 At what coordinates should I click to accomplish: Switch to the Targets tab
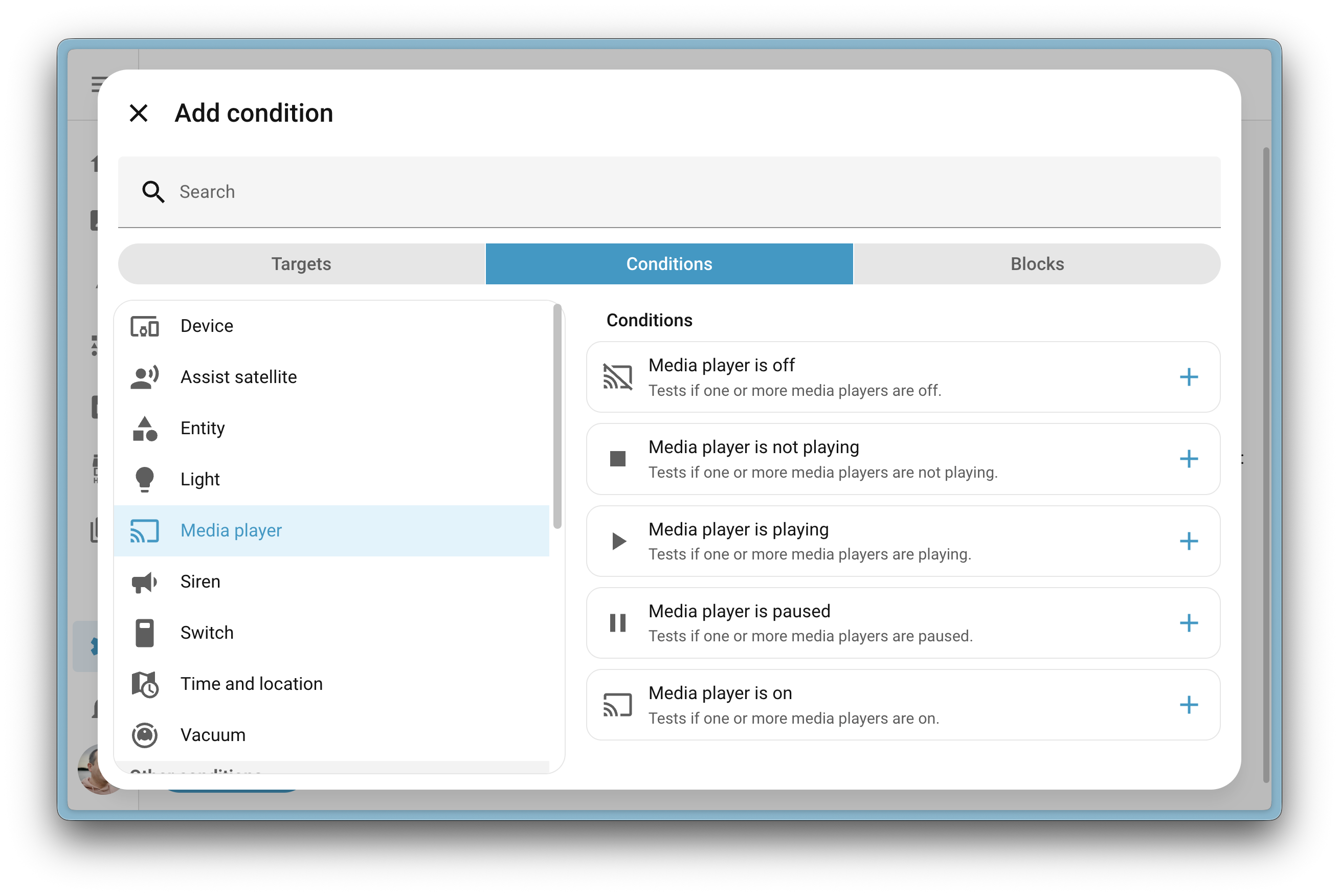coord(301,263)
